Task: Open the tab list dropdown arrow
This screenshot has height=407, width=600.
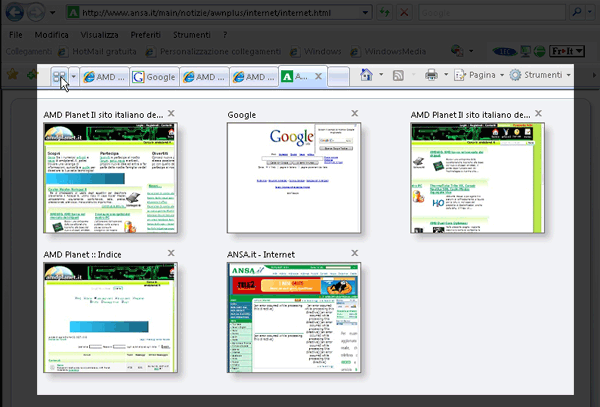Action: point(74,77)
